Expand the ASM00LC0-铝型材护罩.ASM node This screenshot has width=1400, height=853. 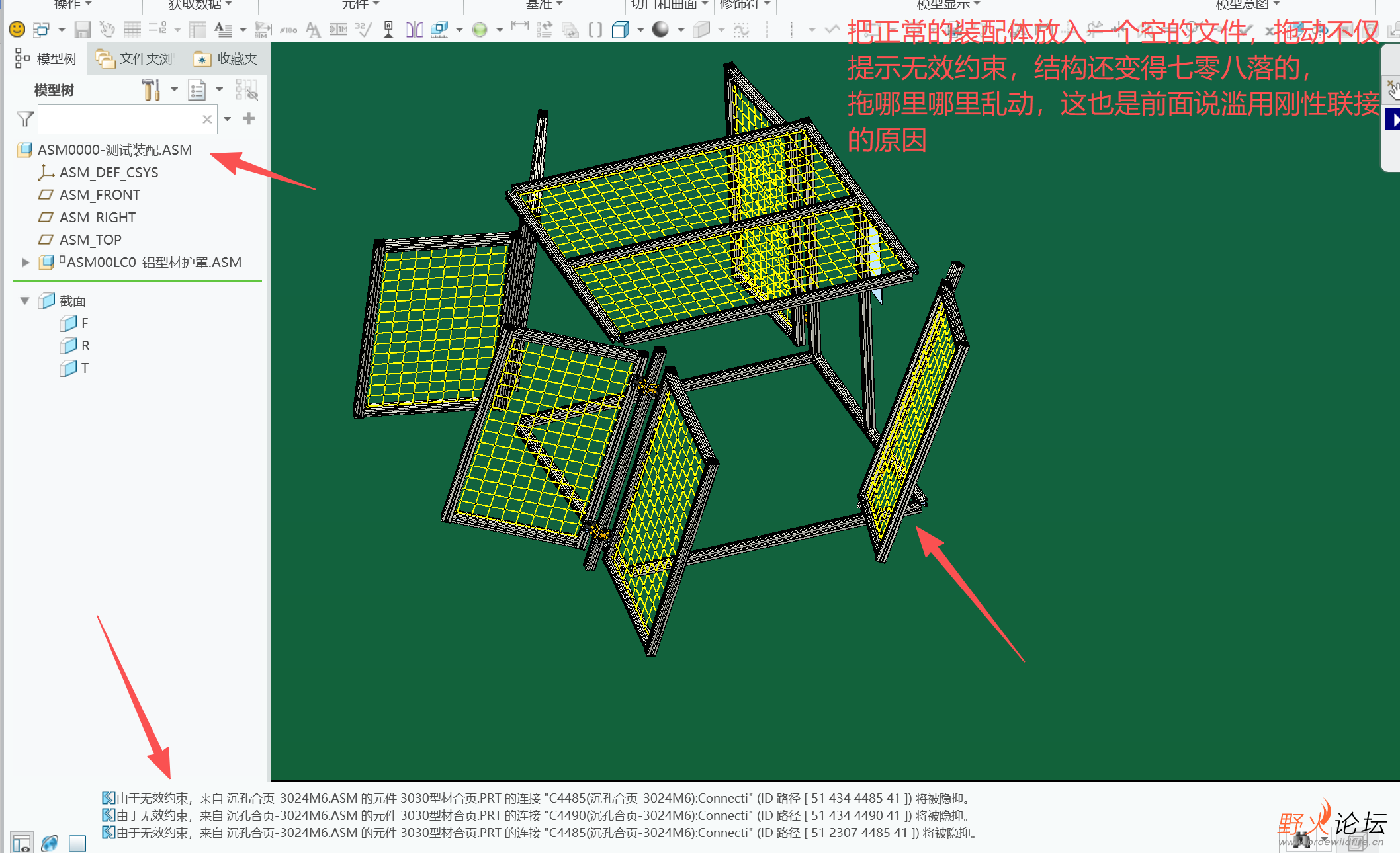25,263
